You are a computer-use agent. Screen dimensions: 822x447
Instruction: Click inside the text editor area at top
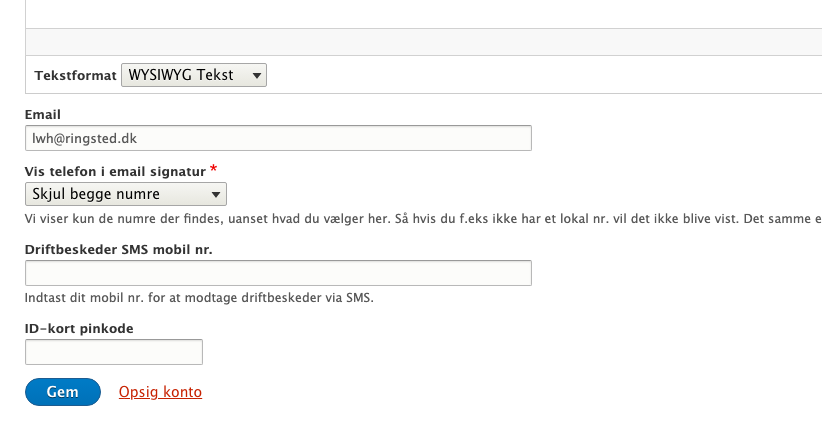(420, 12)
